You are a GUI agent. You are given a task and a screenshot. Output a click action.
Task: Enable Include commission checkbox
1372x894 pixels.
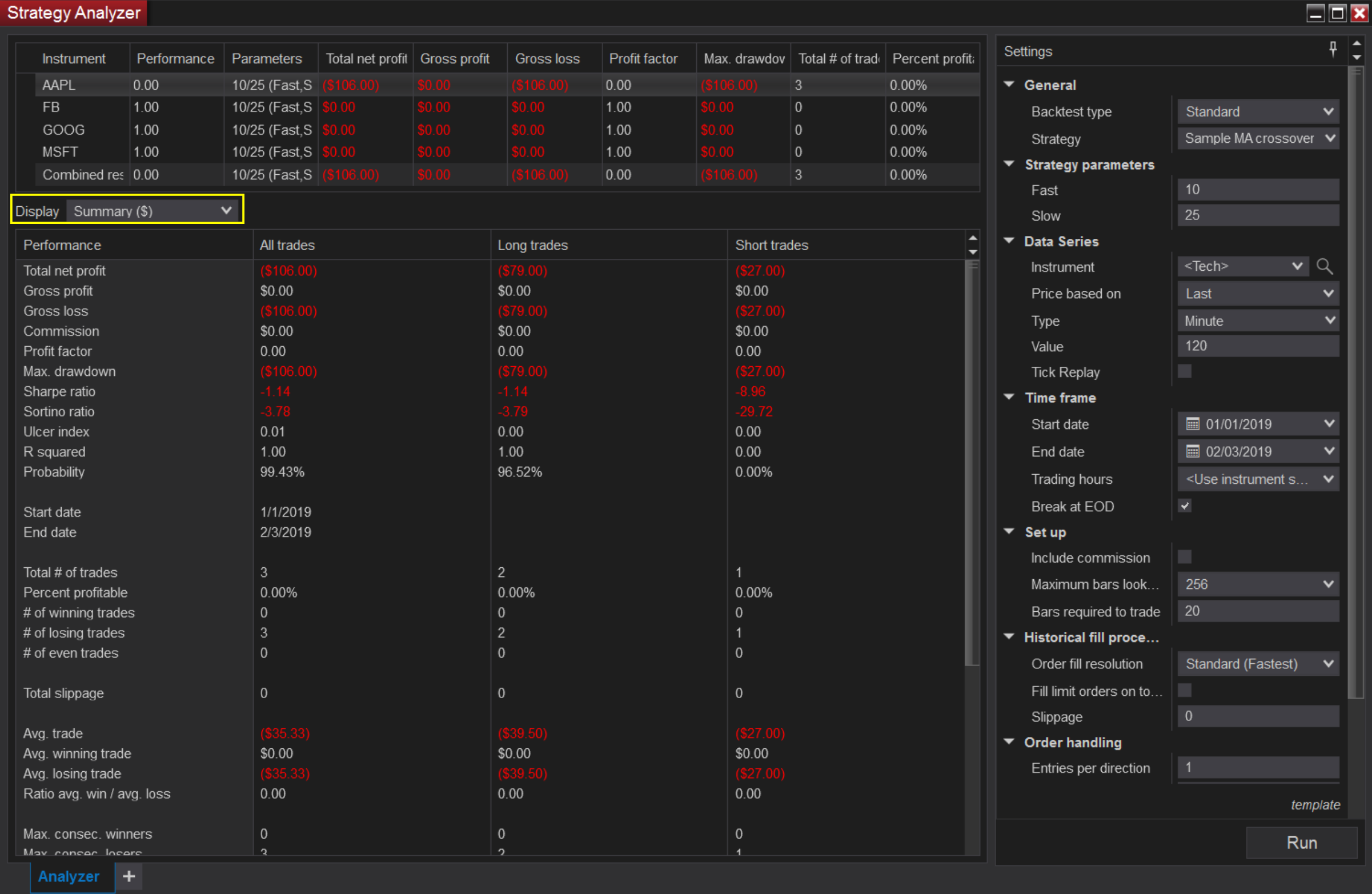[1184, 558]
